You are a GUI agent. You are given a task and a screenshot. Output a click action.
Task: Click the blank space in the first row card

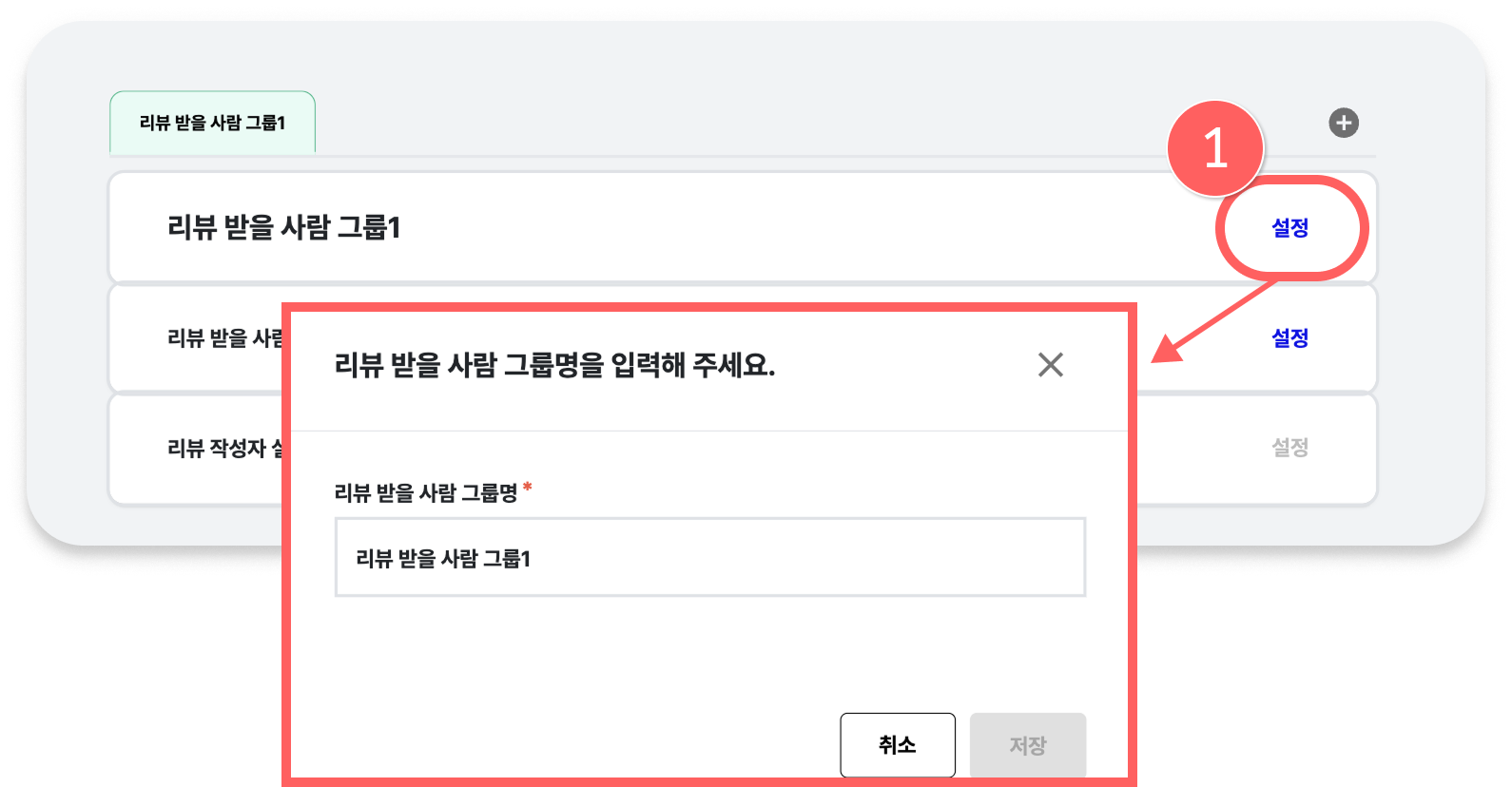click(808, 228)
